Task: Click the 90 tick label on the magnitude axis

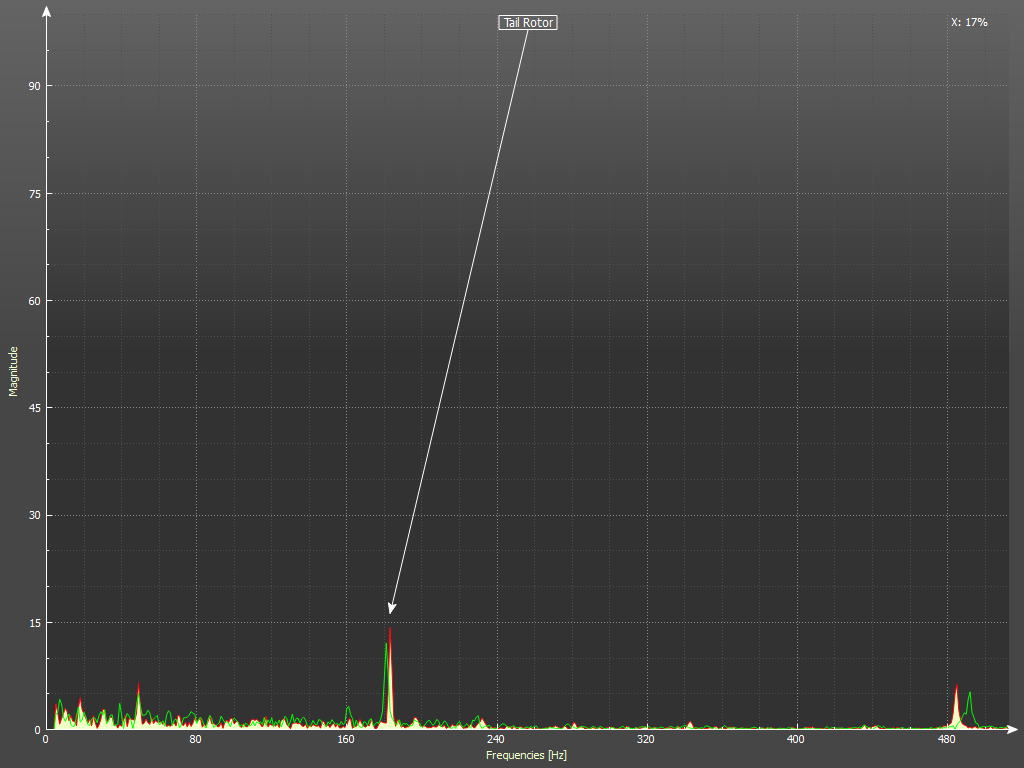Action: click(34, 86)
